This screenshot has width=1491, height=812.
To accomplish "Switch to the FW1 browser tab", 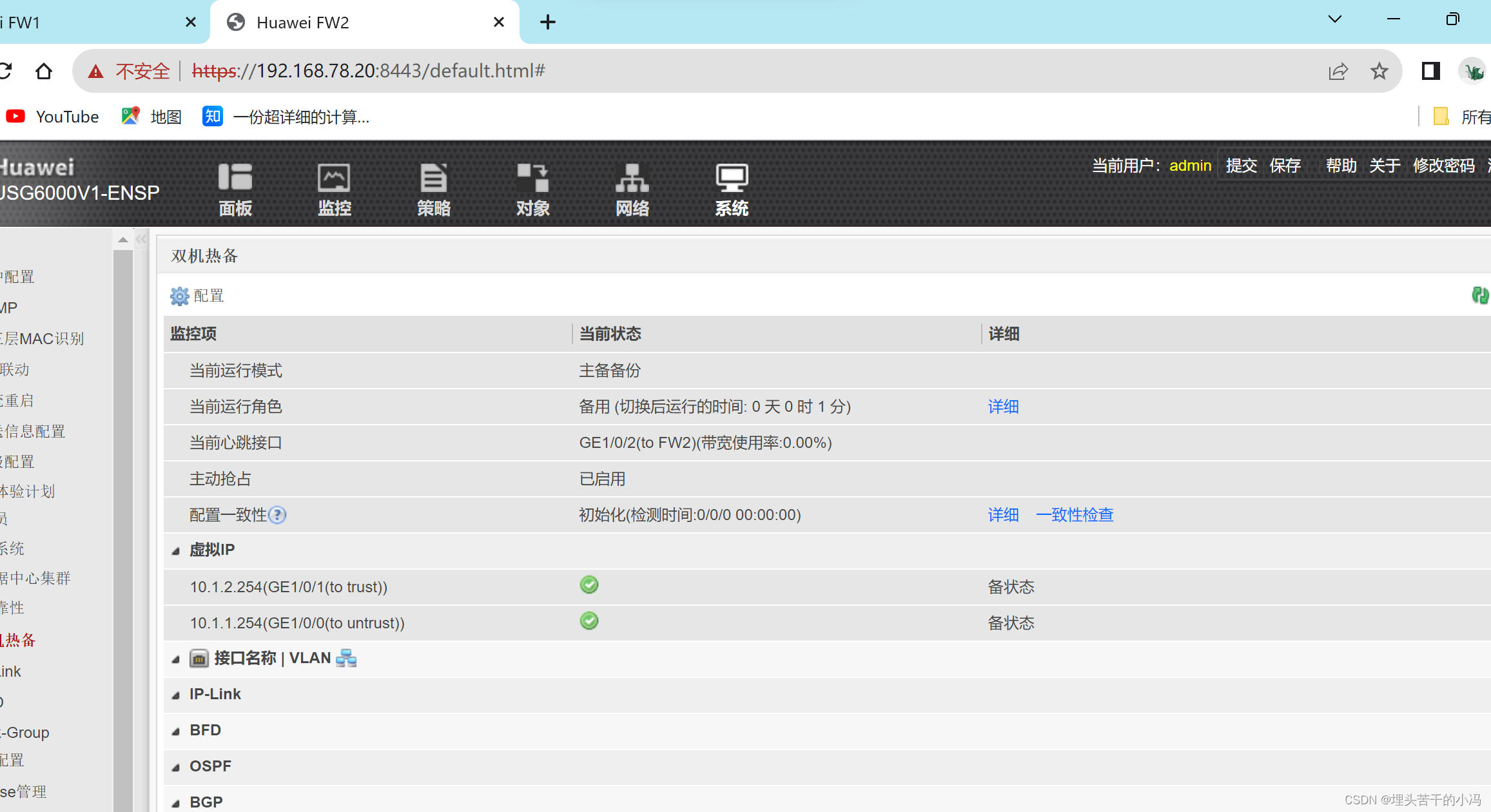I will 77,23.
